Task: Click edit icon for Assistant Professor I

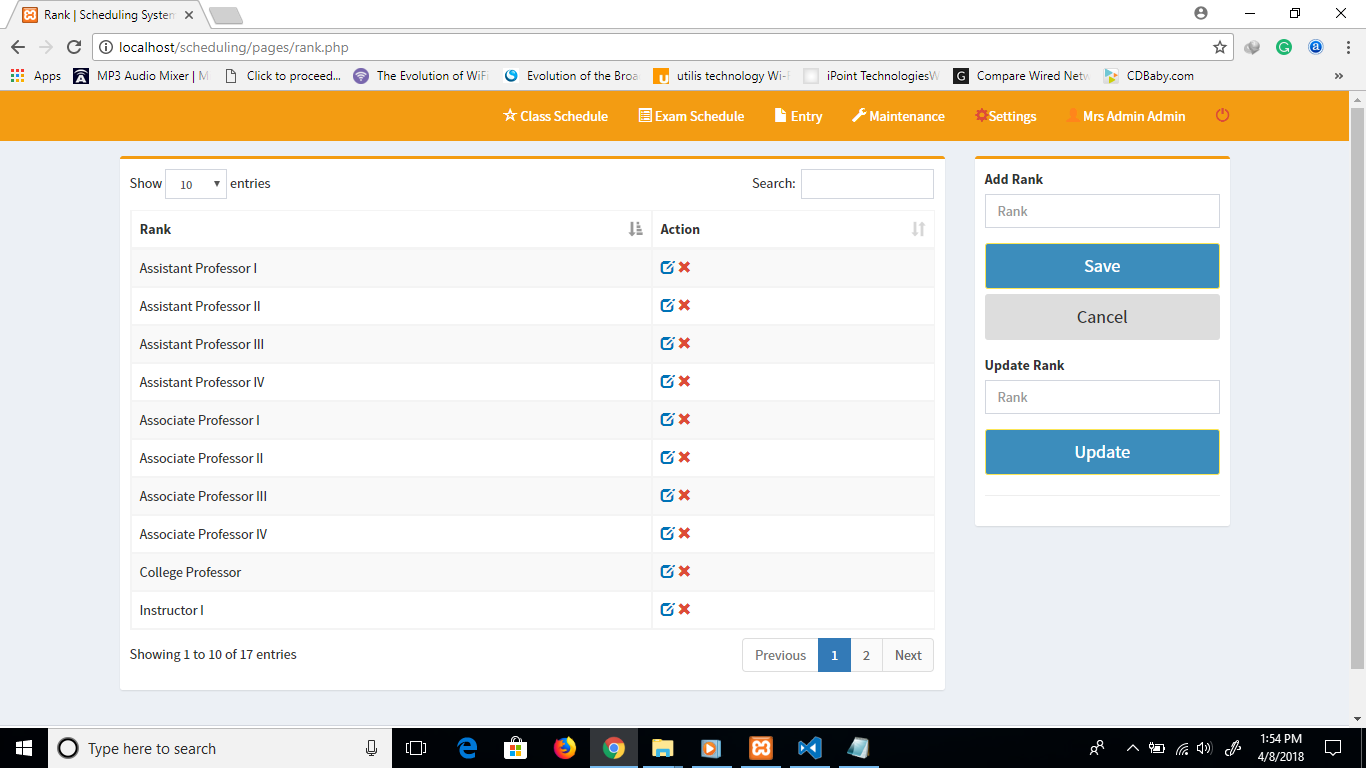Action: (667, 267)
